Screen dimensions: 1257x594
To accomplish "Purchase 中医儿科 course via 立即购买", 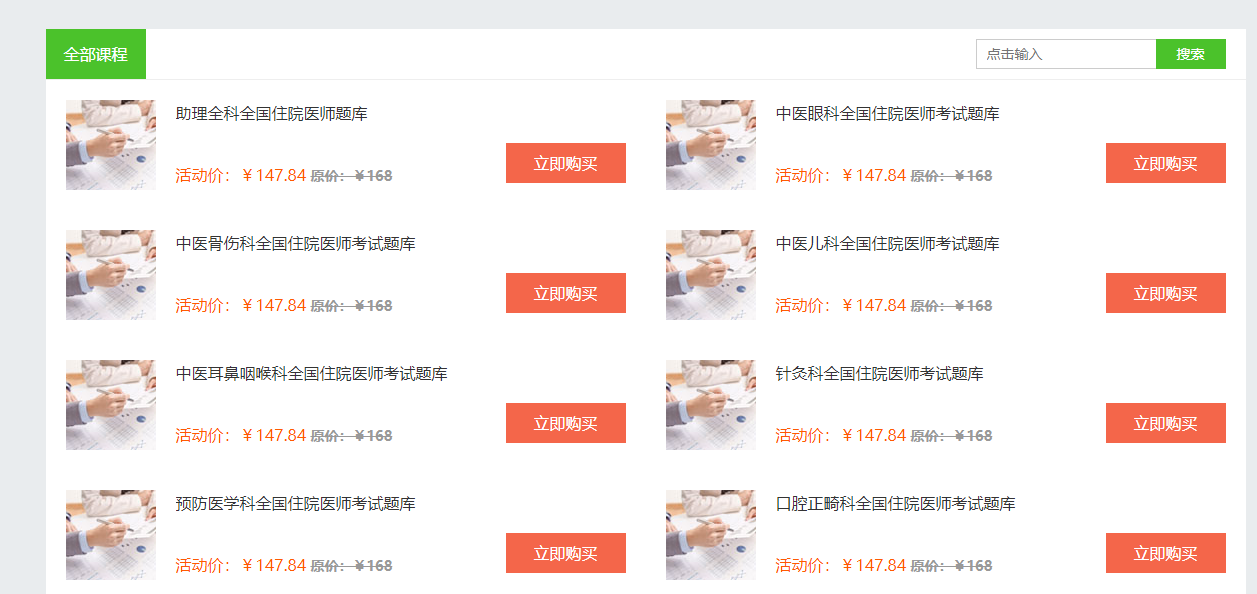I will click(1166, 293).
